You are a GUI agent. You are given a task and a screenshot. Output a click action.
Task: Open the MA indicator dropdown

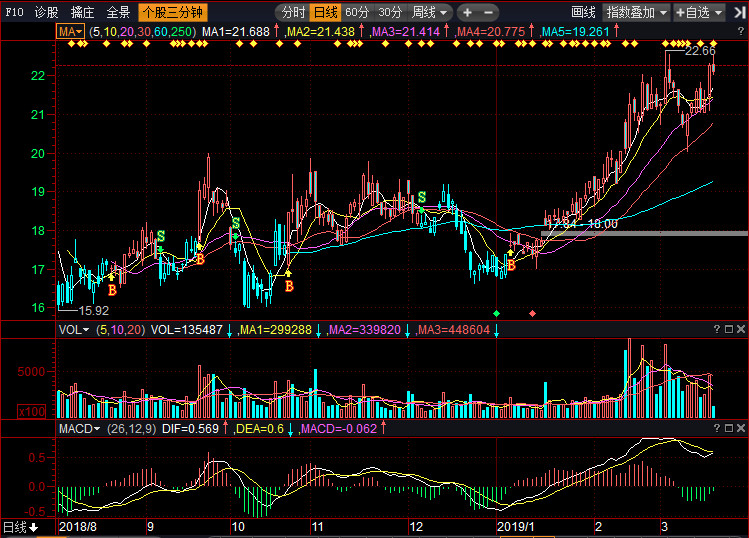70,32
